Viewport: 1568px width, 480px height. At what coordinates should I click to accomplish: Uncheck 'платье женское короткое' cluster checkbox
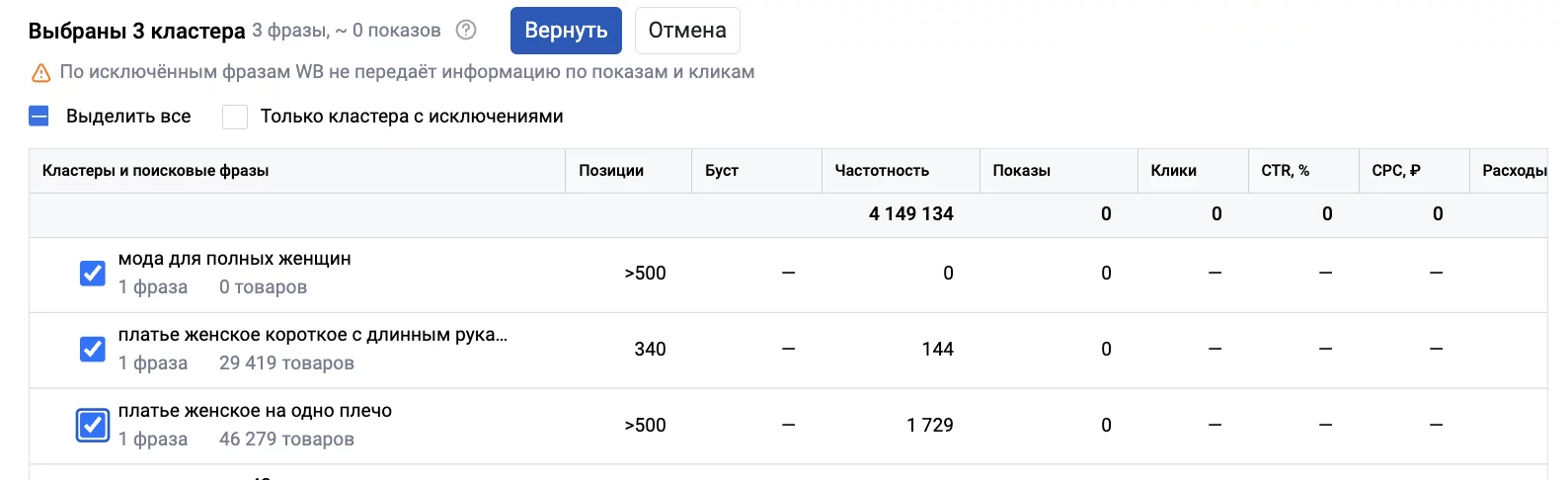click(x=93, y=349)
